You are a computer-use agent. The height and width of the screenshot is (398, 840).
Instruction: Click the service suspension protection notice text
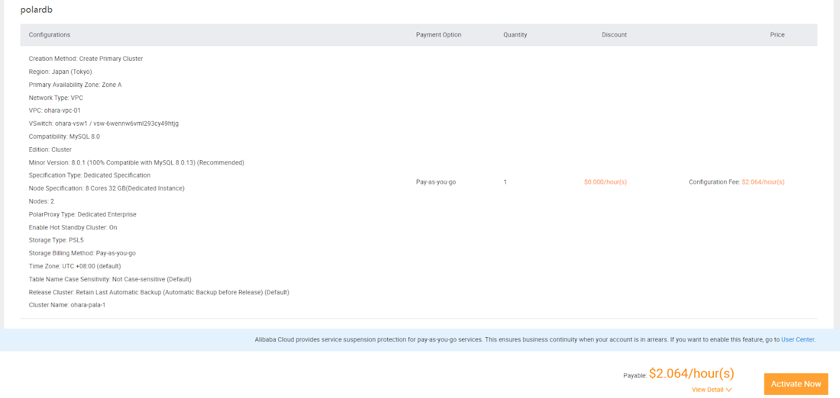coord(535,340)
